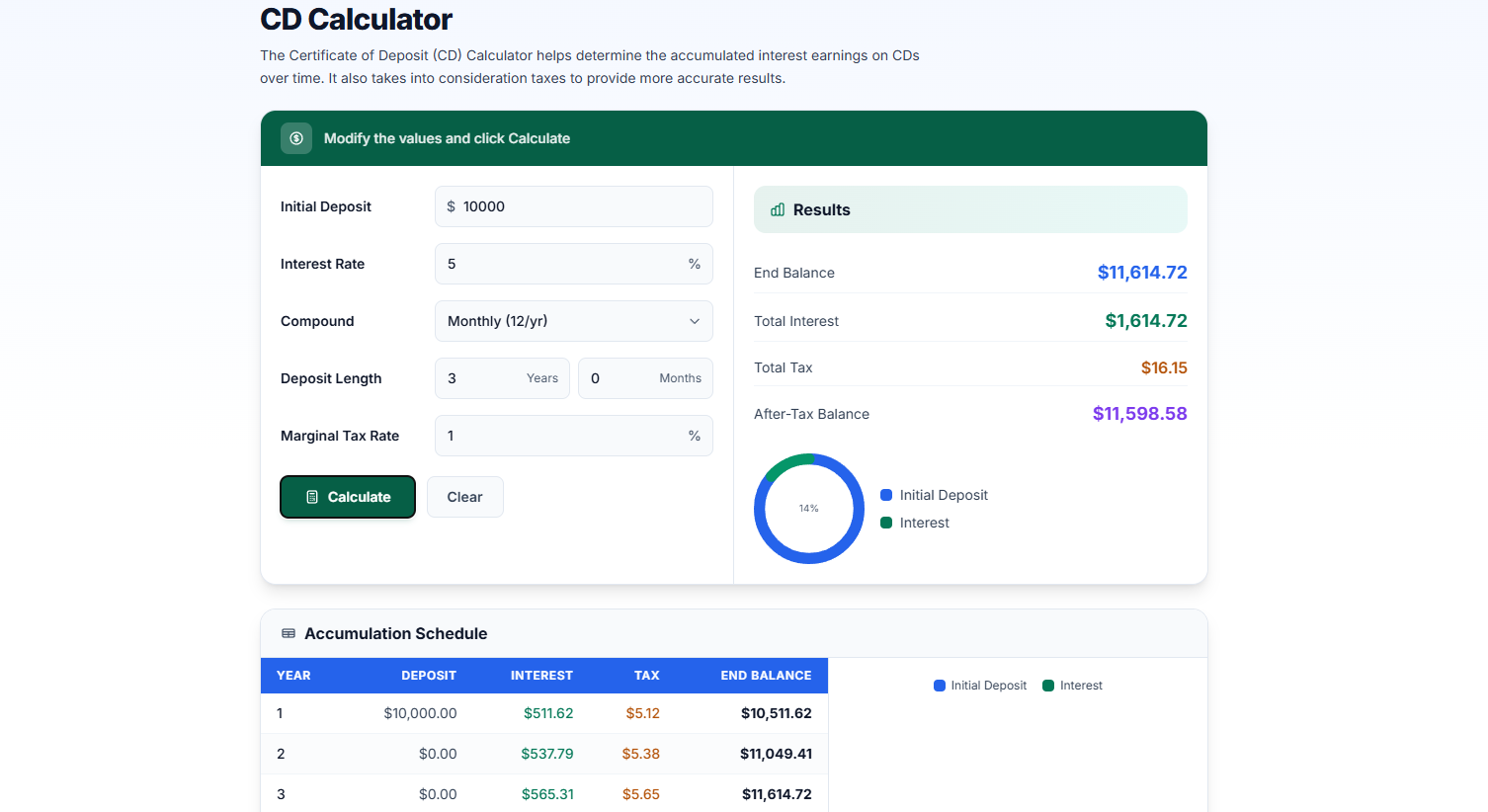Open the Compound frequency dropdown

pyautogui.click(x=573, y=321)
